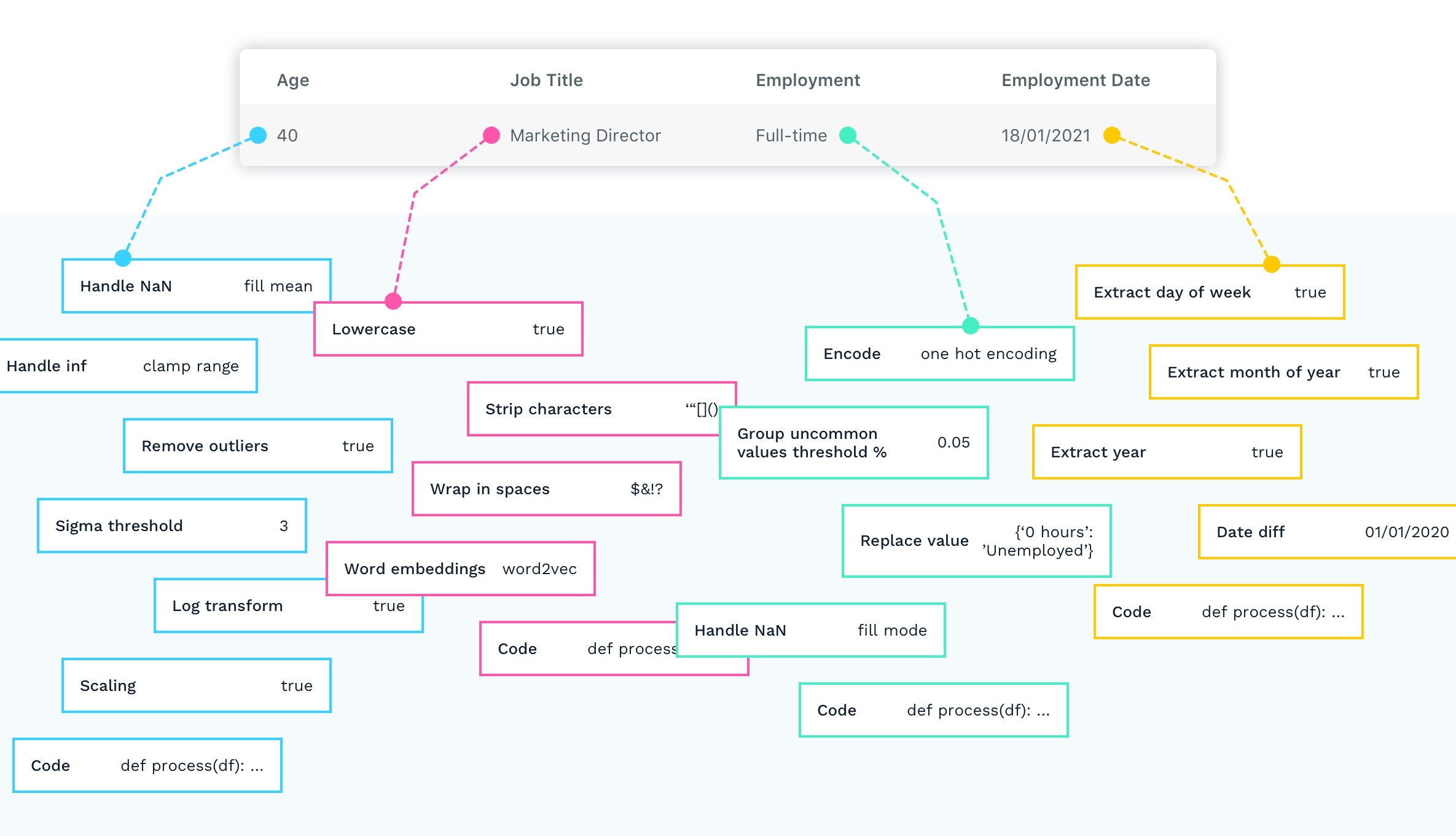Open the Handle inf clamp range option

tap(190, 366)
